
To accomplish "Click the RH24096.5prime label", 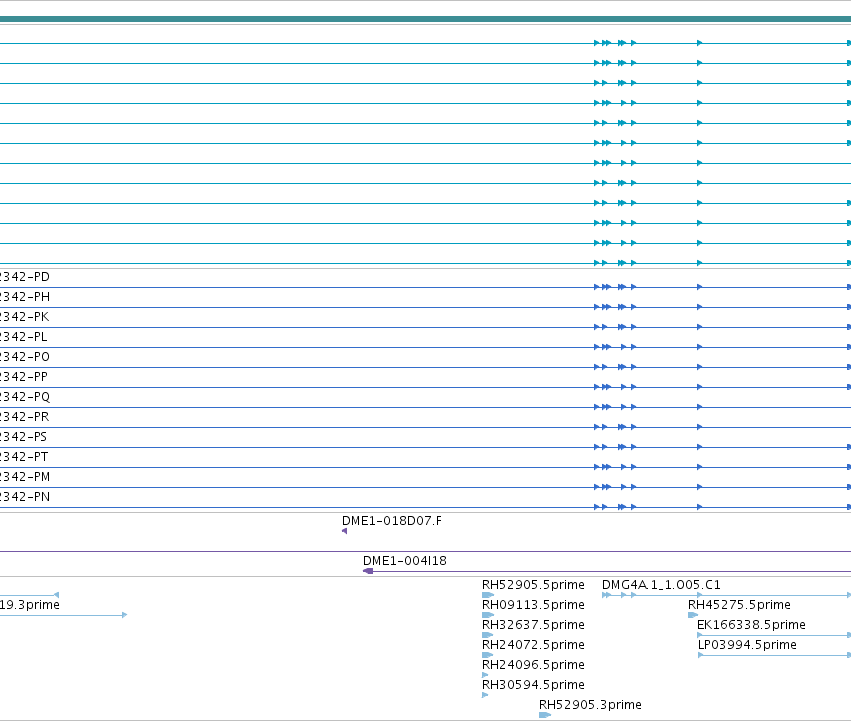I will 534,665.
